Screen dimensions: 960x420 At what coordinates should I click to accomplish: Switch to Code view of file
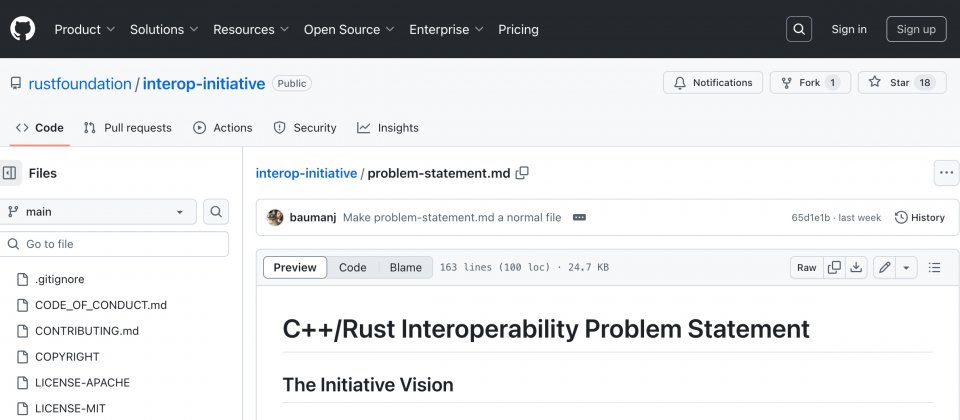[353, 268]
